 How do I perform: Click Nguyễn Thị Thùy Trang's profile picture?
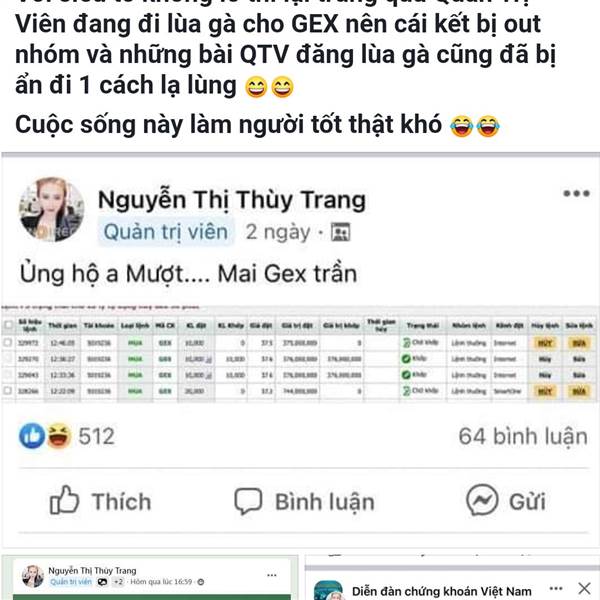pyautogui.click(x=52, y=209)
